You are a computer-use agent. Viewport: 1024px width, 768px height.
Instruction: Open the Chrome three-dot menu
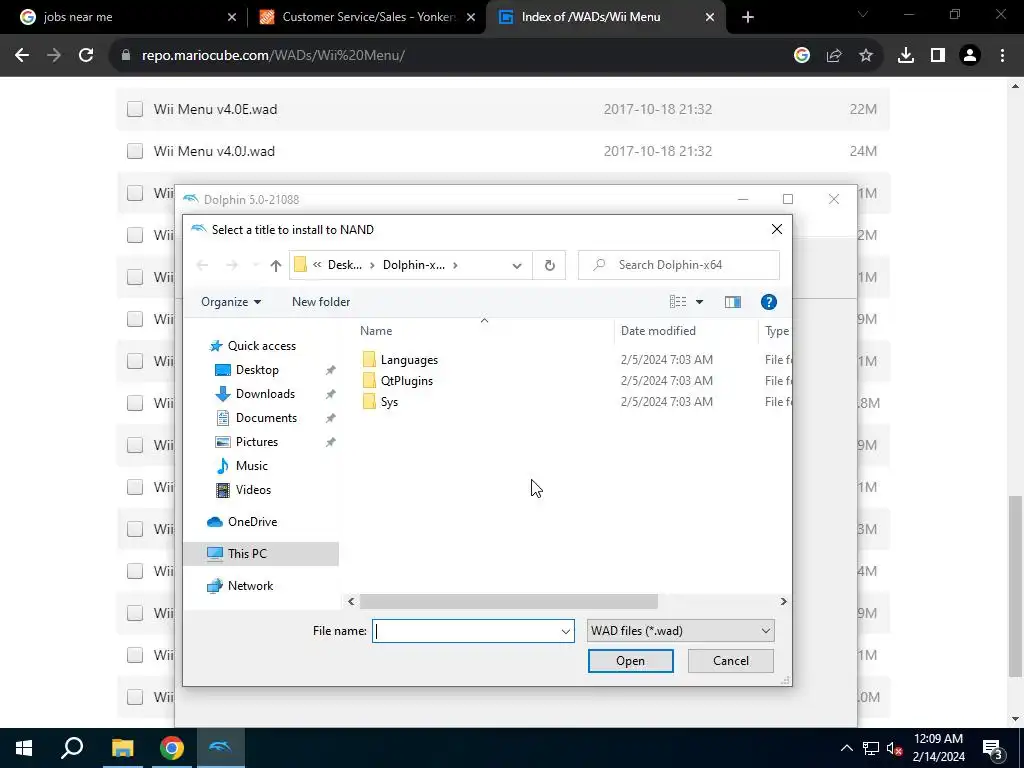1002,56
